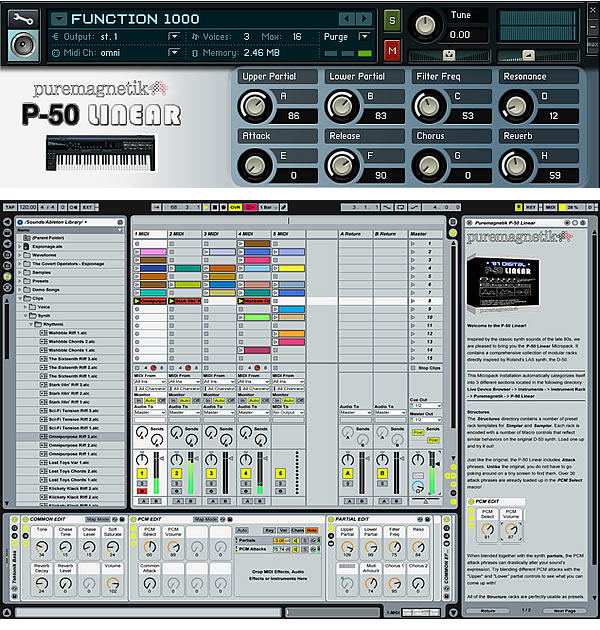Click Master track volume fader
The height and width of the screenshot is (630, 600).
coord(436,464)
